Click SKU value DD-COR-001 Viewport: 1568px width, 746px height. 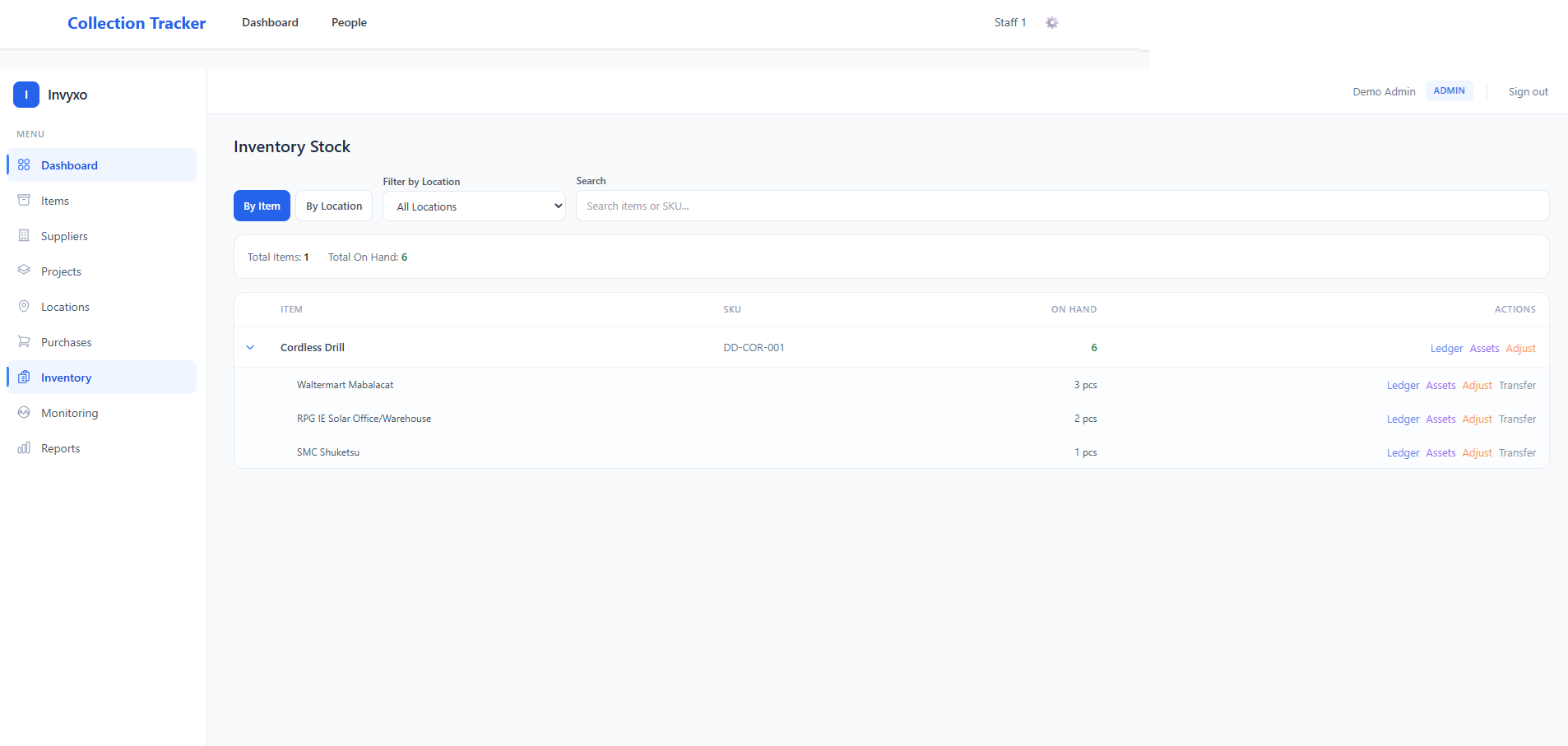point(754,347)
